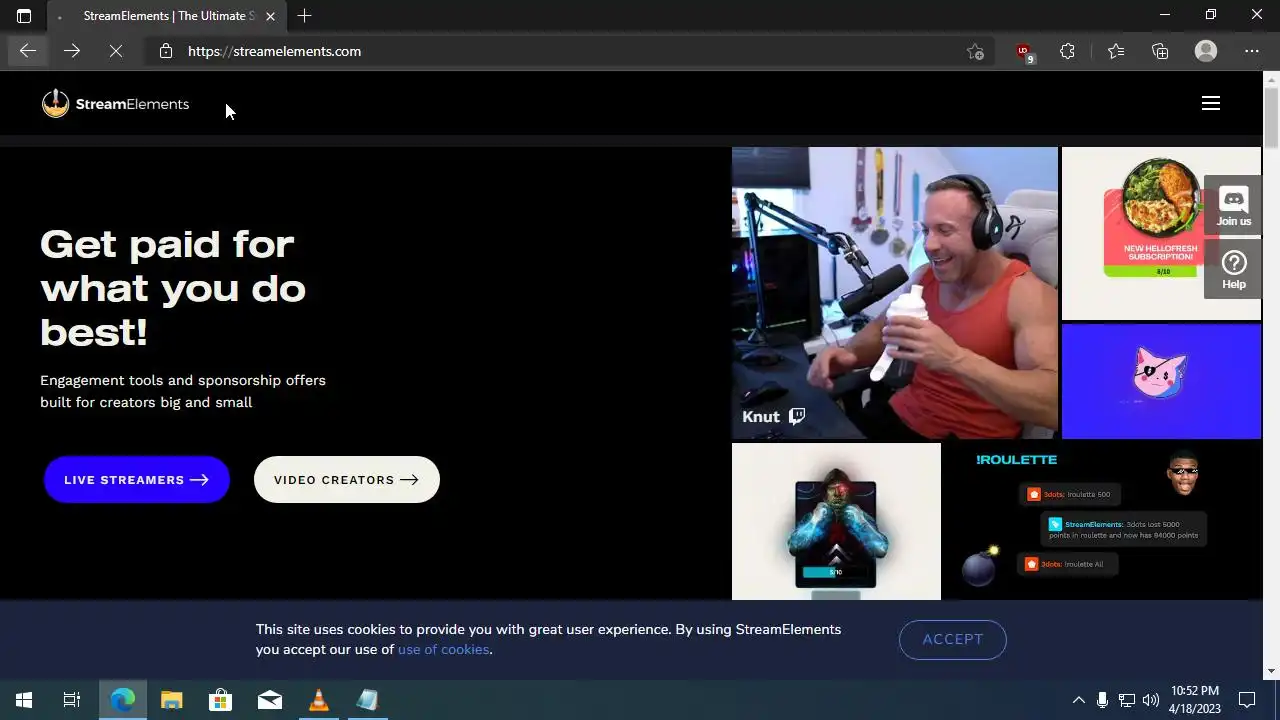Click the Twitch icon next to Knut
This screenshot has width=1280, height=720.
click(x=797, y=416)
